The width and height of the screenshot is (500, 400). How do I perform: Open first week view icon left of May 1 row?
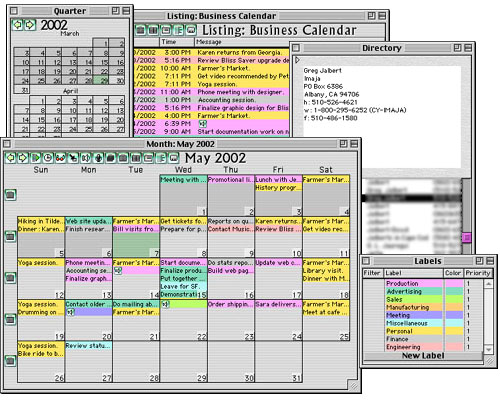pos(11,195)
